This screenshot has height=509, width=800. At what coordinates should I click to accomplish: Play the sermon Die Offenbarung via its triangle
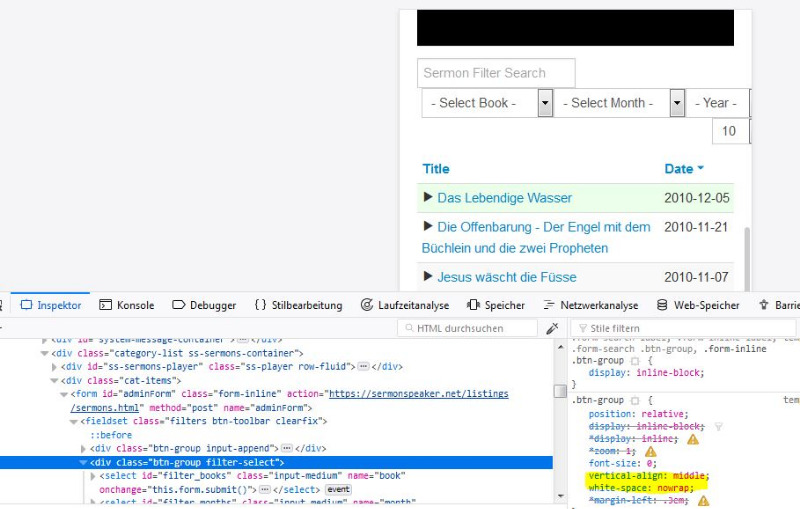428,226
